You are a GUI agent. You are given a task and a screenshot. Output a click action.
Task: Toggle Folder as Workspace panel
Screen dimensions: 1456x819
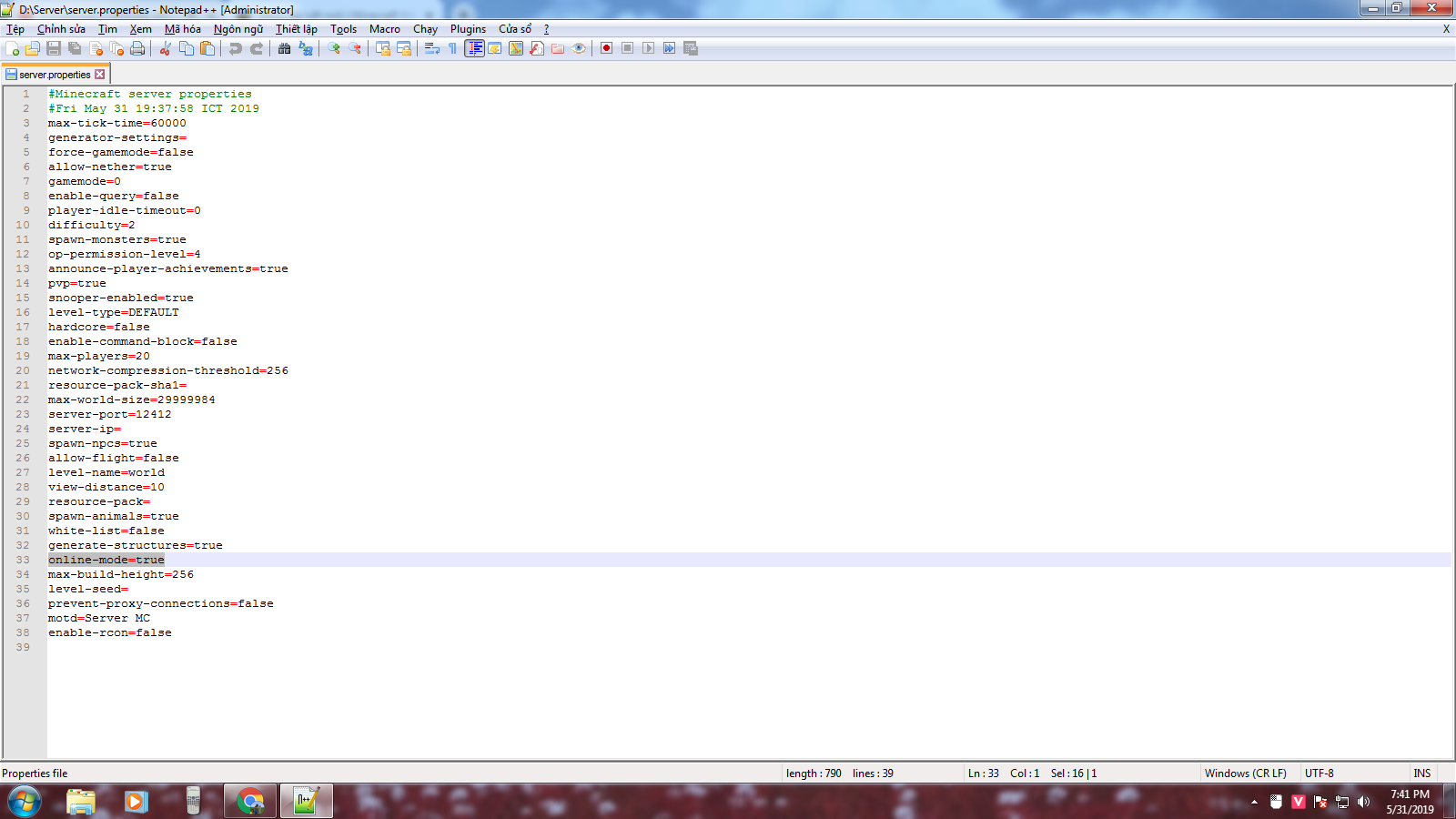coord(558,48)
